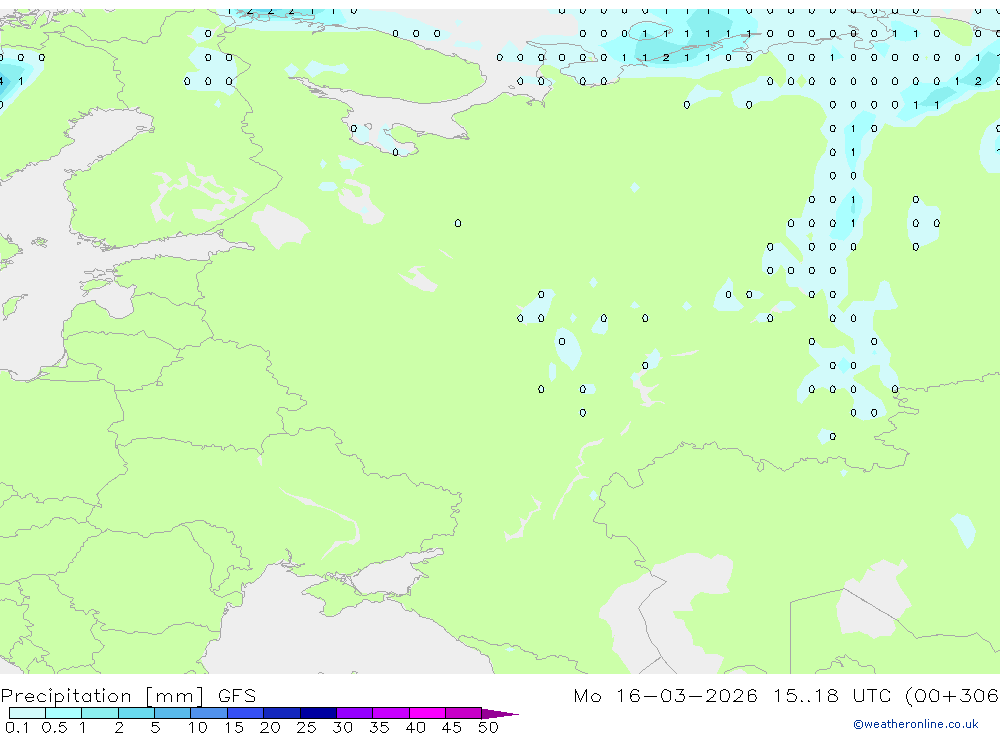Select the 35–40 mm legend swatch
Image resolution: width=1000 pixels, height=733 pixels.
[391, 713]
